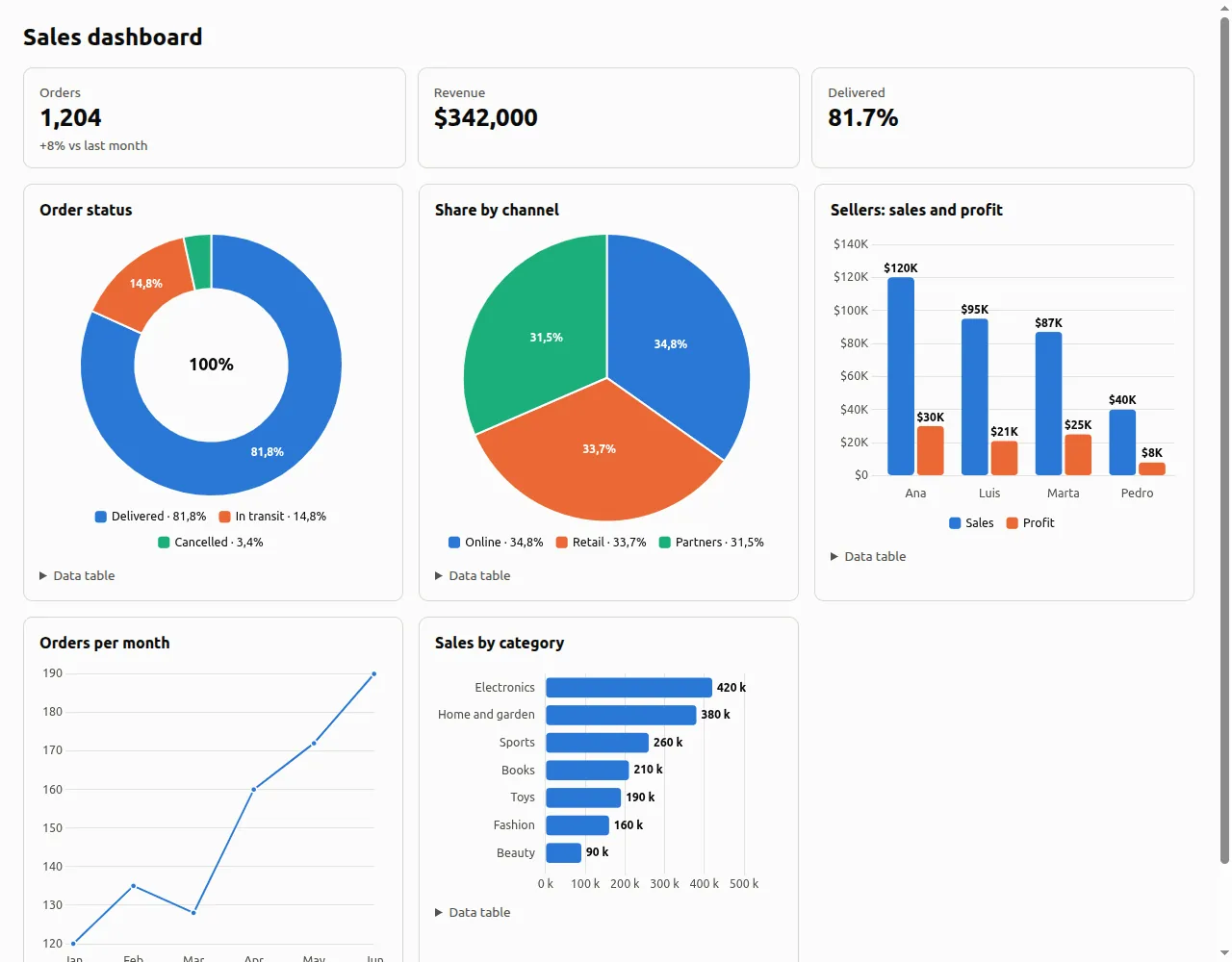This screenshot has height=962, width=1232.
Task: Click the Partners 31,5% legend entry
Action: coord(711,543)
